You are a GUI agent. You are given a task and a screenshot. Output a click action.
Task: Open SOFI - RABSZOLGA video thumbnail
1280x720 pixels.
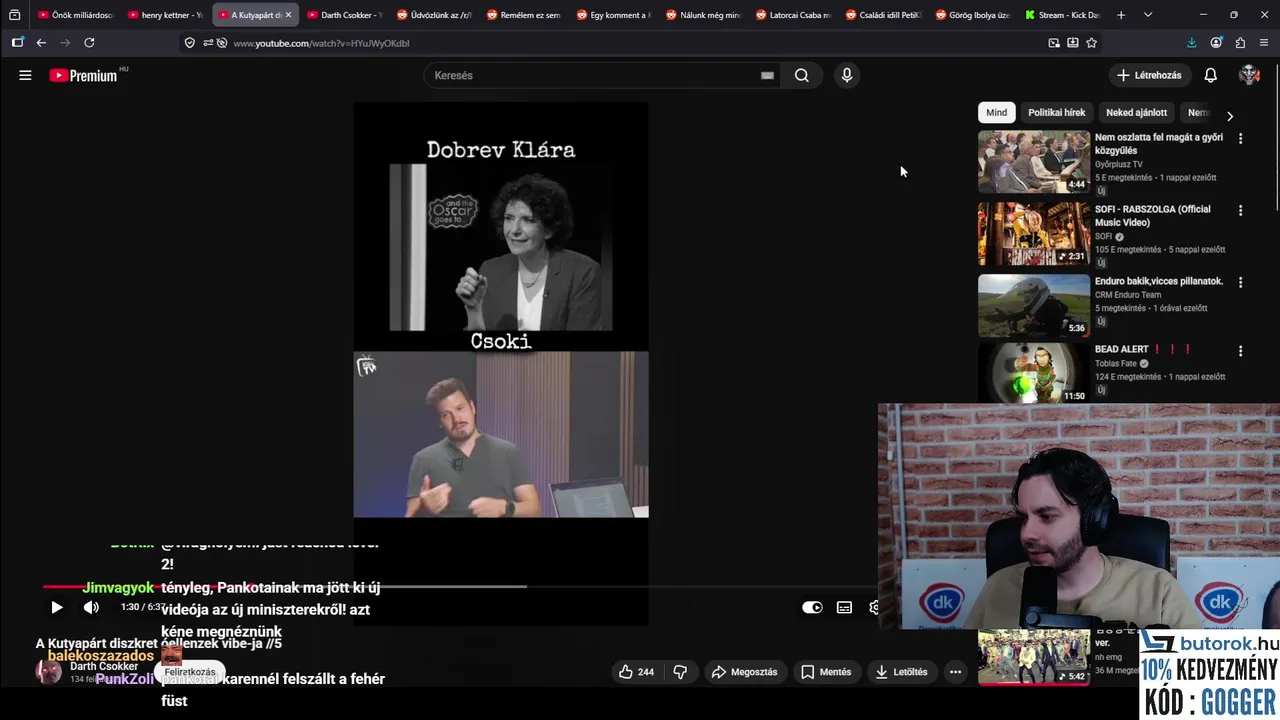[1034, 234]
